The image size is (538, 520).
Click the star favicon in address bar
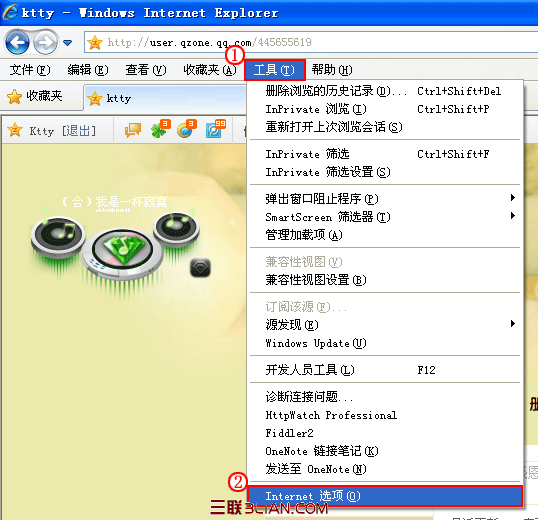(95, 43)
